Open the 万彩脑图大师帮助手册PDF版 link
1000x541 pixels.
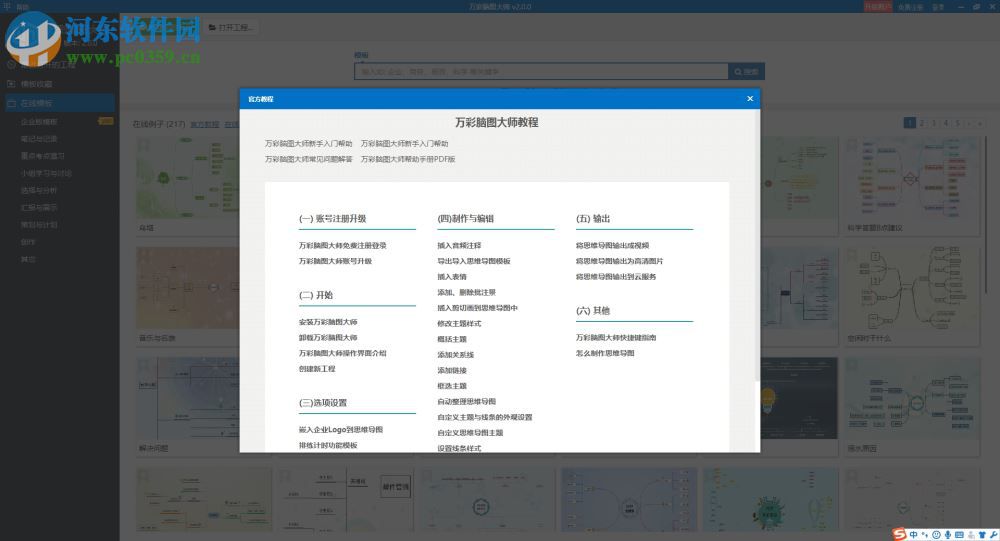tap(408, 159)
